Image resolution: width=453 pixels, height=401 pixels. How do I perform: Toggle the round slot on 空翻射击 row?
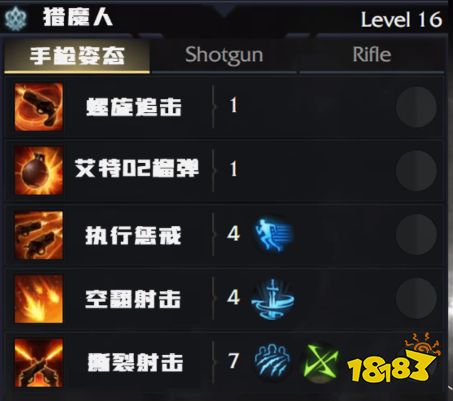[416, 299]
